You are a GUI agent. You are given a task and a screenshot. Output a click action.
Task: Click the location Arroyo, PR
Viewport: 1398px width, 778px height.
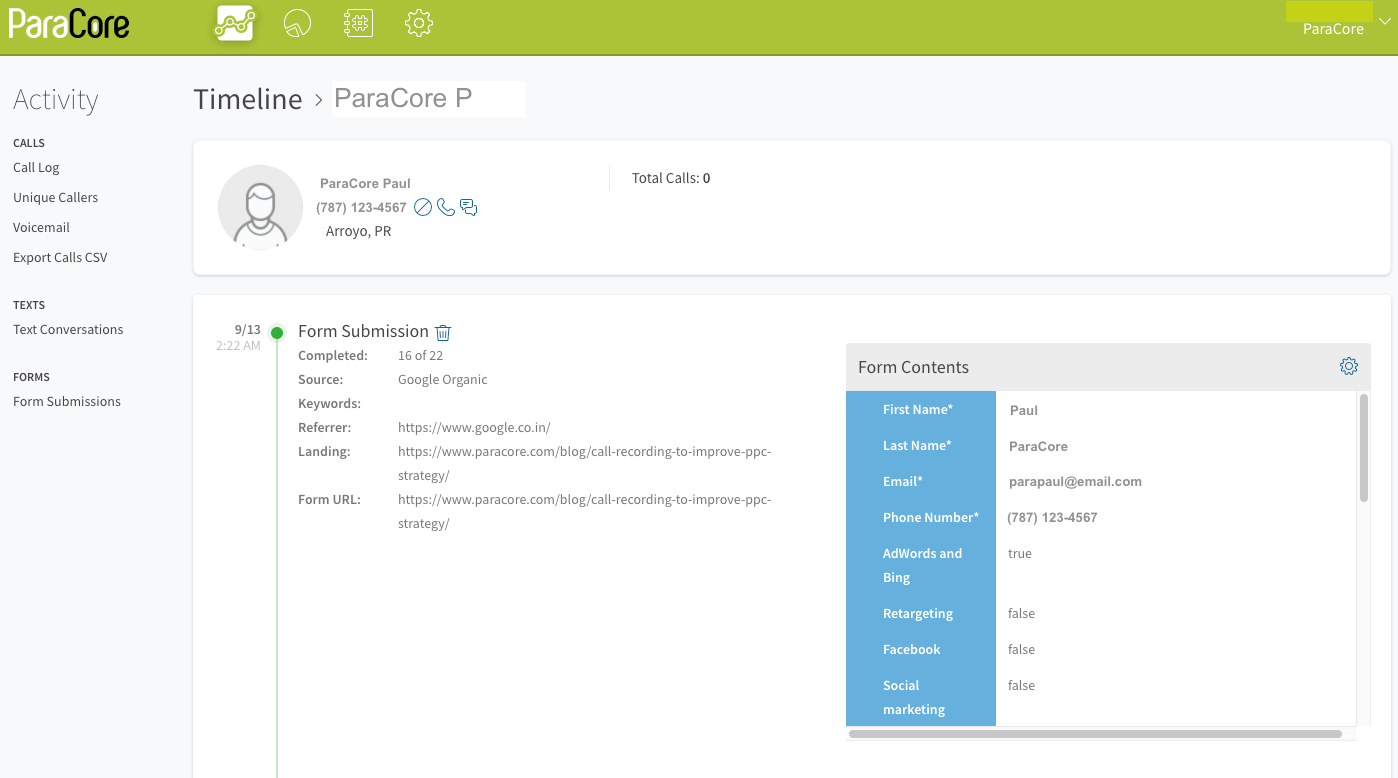[x=358, y=231]
